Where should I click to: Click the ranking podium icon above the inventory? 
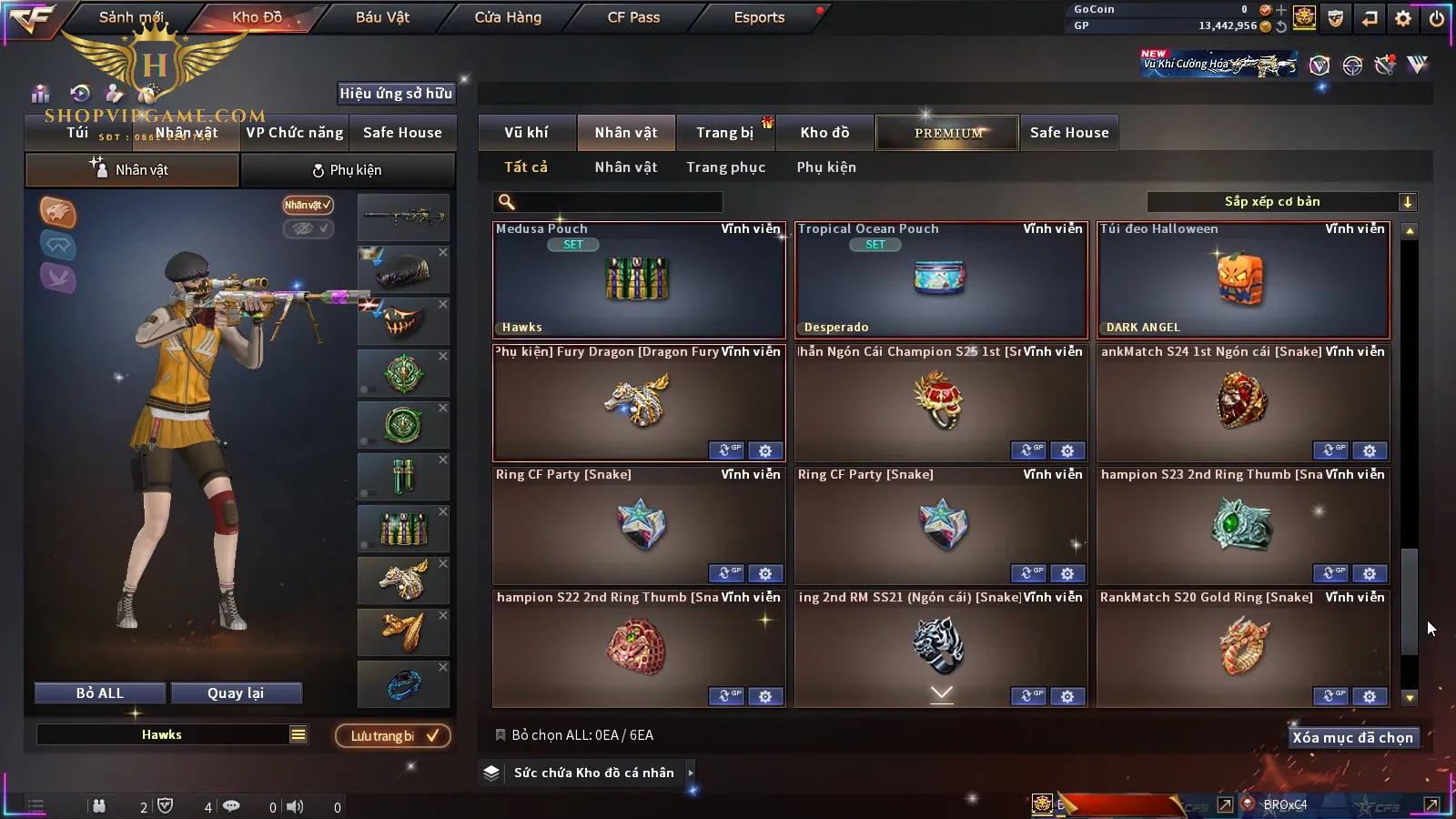pos(40,93)
